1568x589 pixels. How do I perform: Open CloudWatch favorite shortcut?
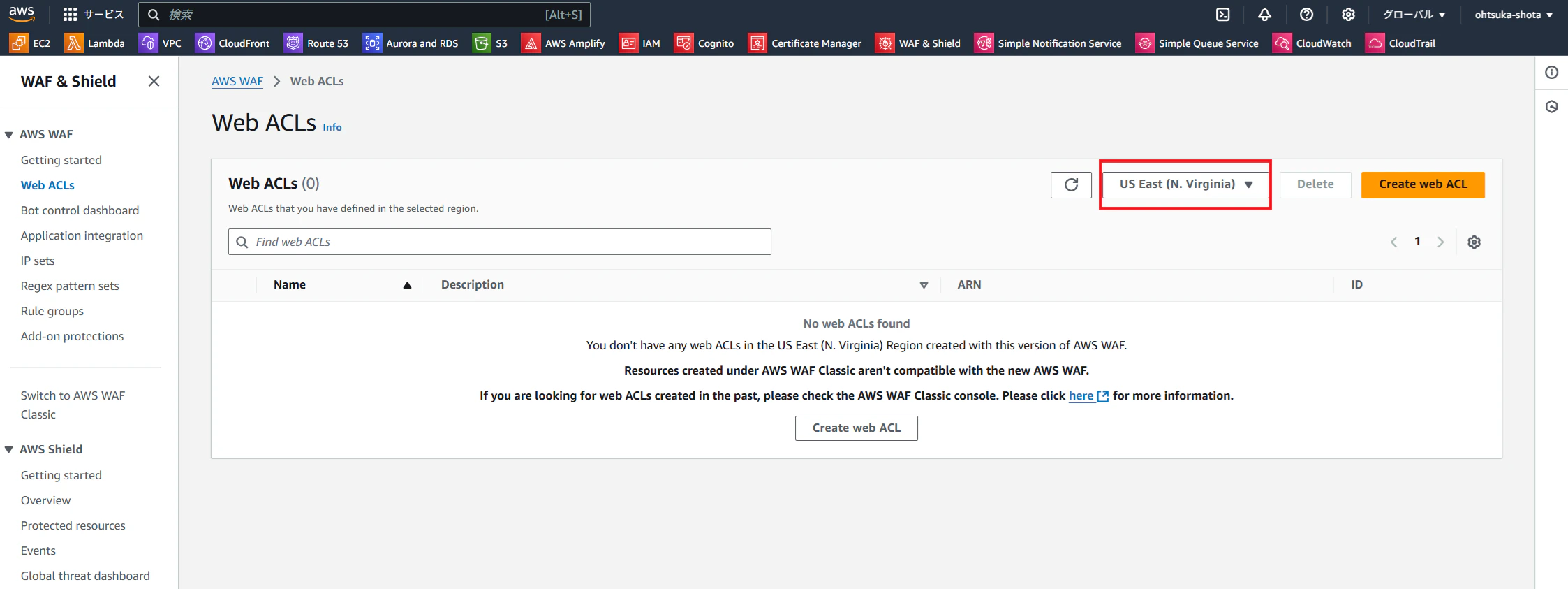coord(1312,43)
